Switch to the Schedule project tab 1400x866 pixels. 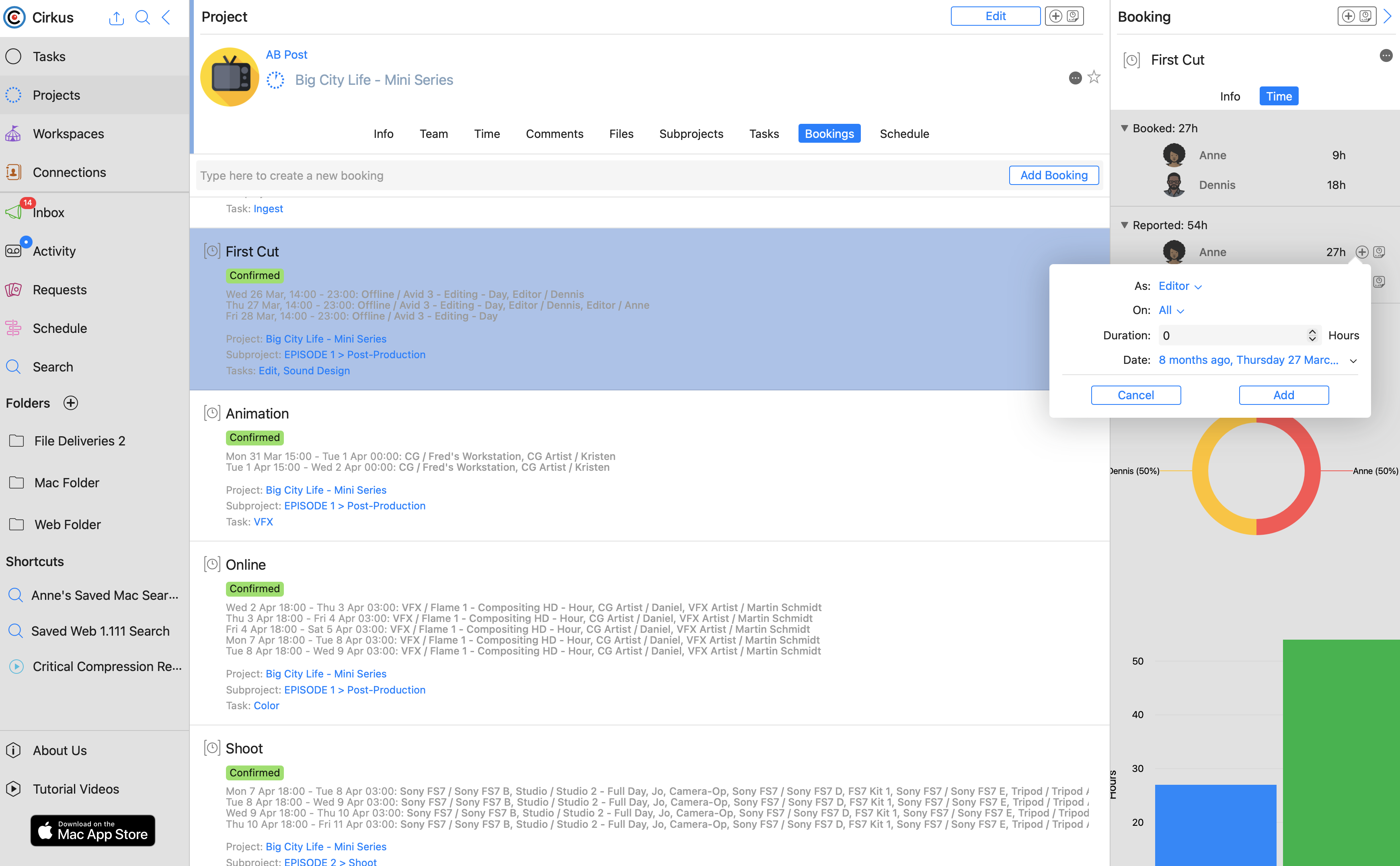tap(904, 133)
